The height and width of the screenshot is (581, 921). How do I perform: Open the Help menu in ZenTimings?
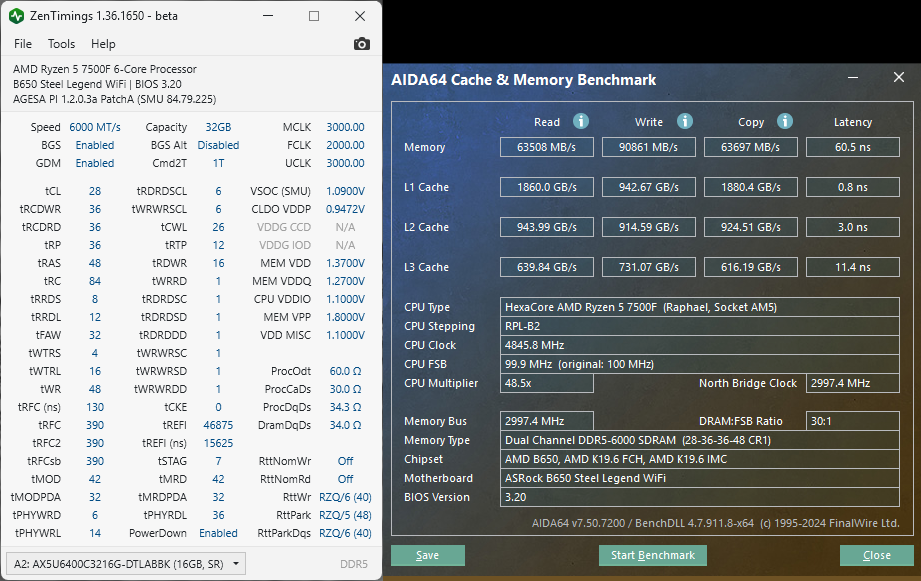(x=103, y=44)
